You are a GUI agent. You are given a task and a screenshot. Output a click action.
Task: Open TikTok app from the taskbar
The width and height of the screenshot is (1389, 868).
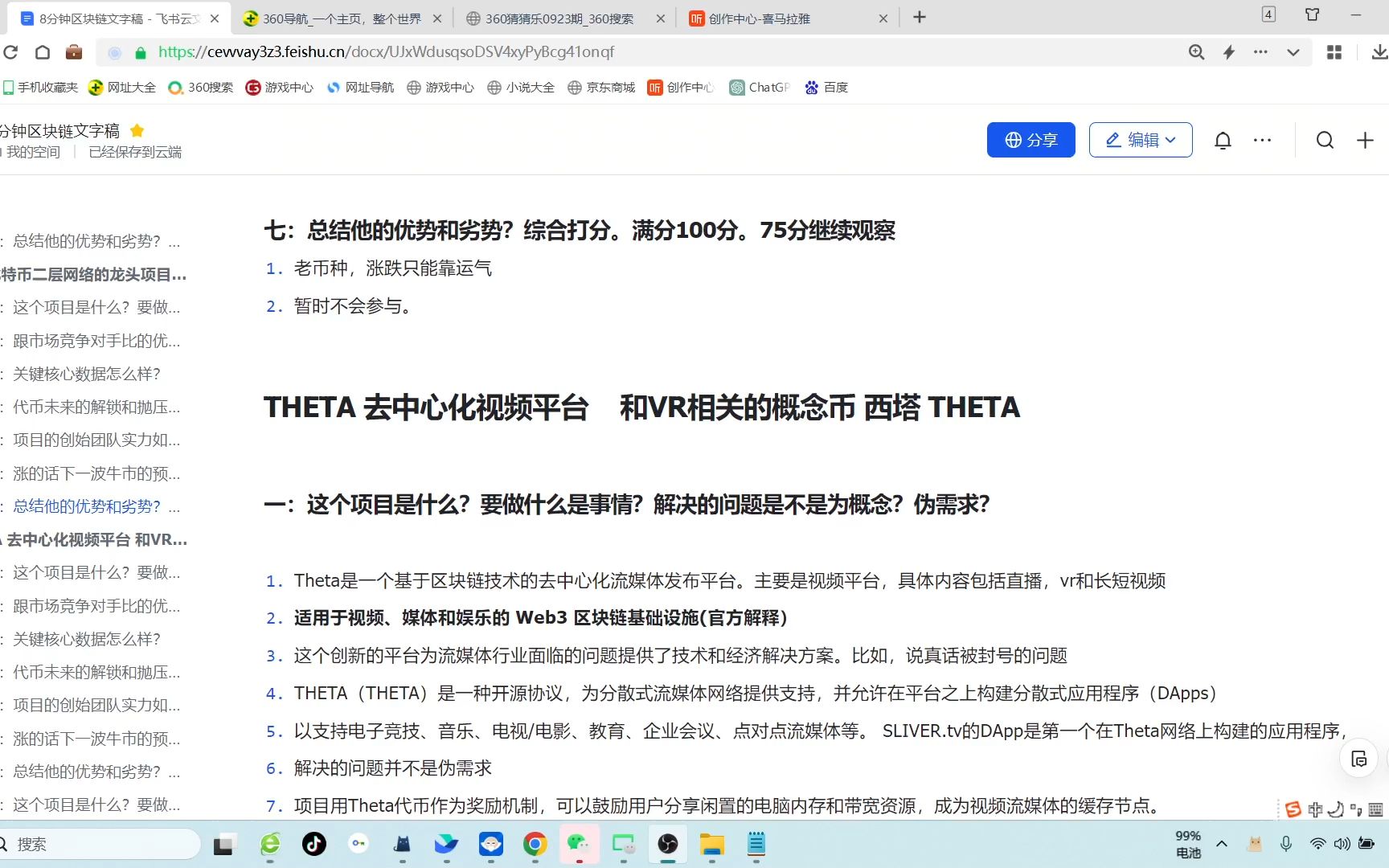(x=314, y=844)
